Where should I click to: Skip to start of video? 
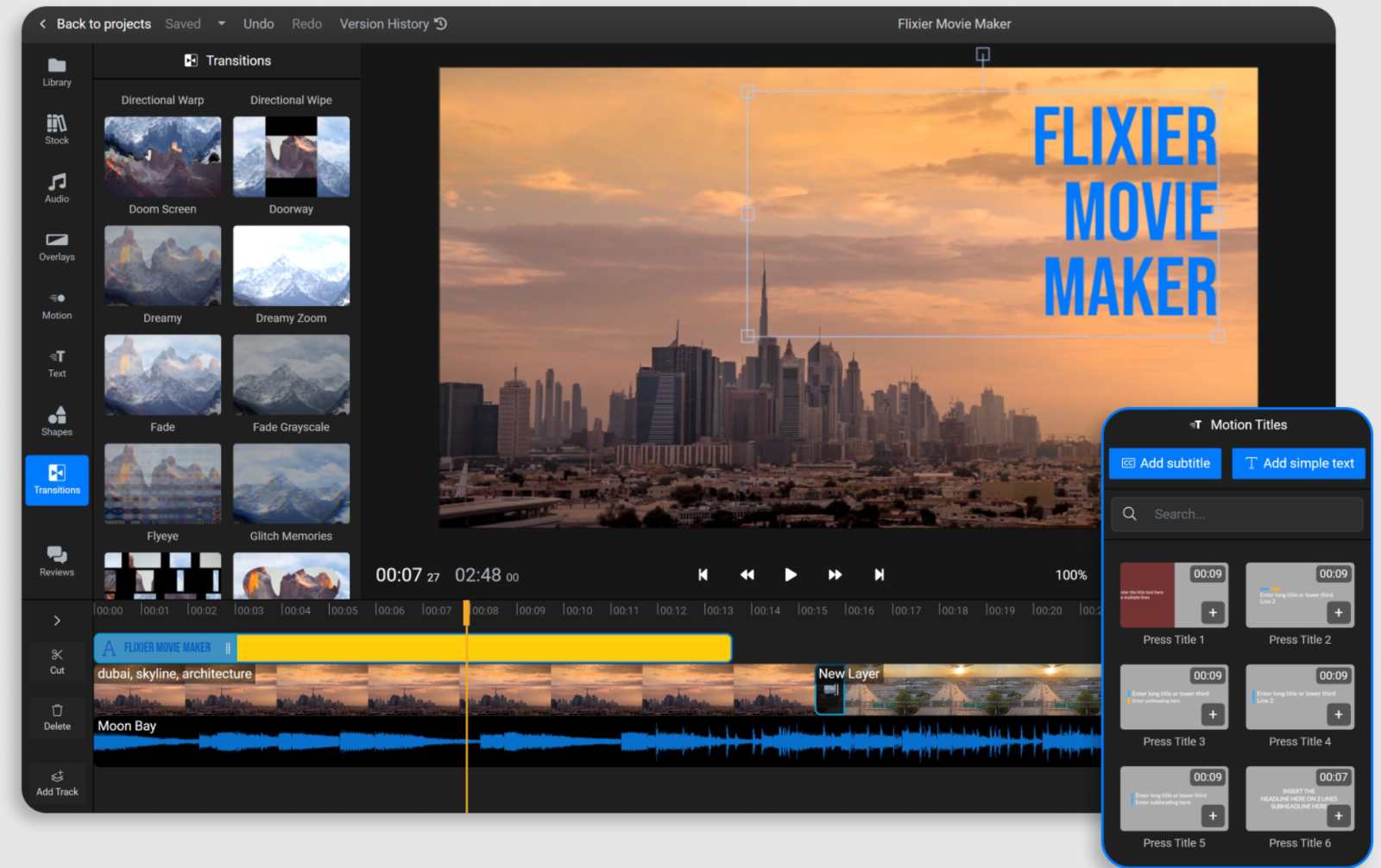(703, 575)
